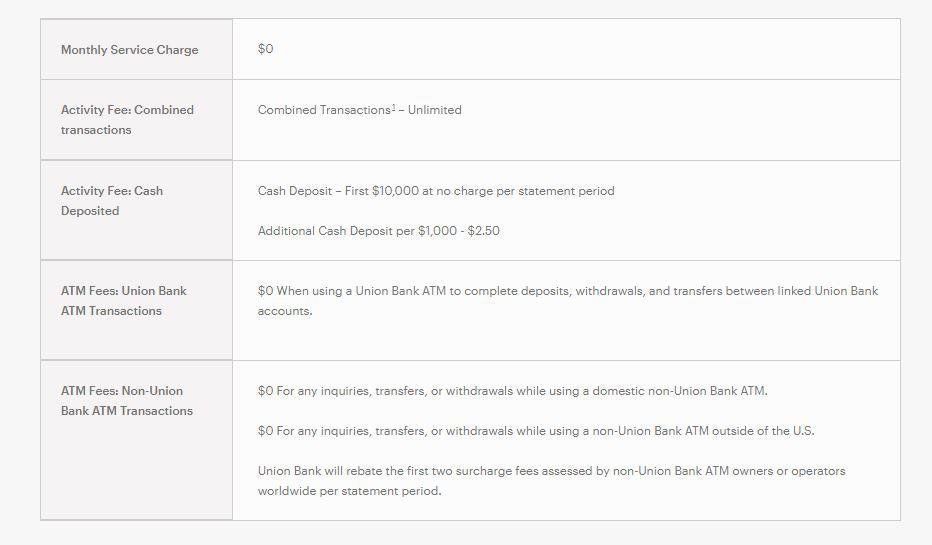Screen dimensions: 932x545
Task: Click the Cash Deposit – First $10,000 line
Action: 436,191
